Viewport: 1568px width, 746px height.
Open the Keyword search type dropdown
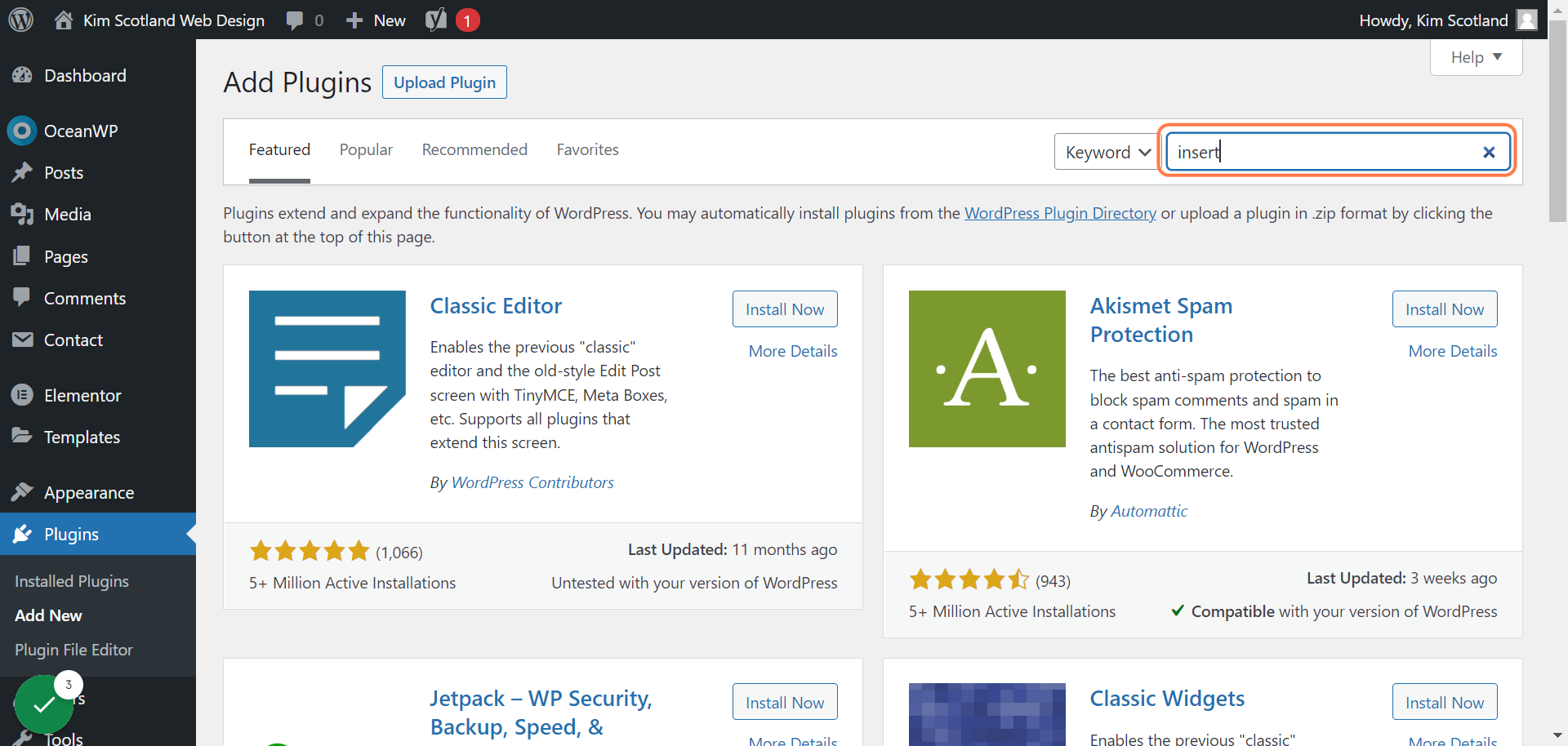click(1107, 152)
